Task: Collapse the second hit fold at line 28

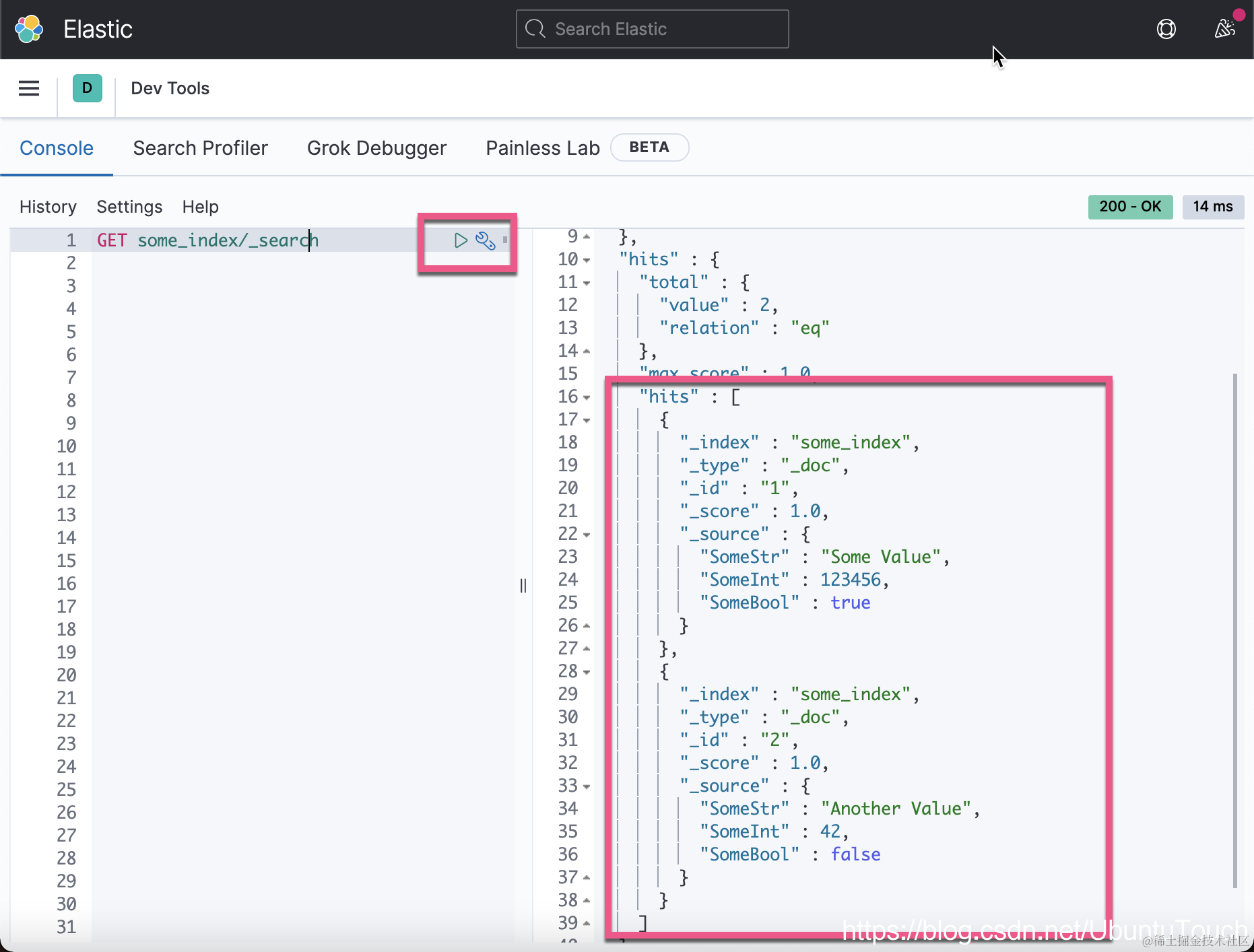Action: [587, 672]
